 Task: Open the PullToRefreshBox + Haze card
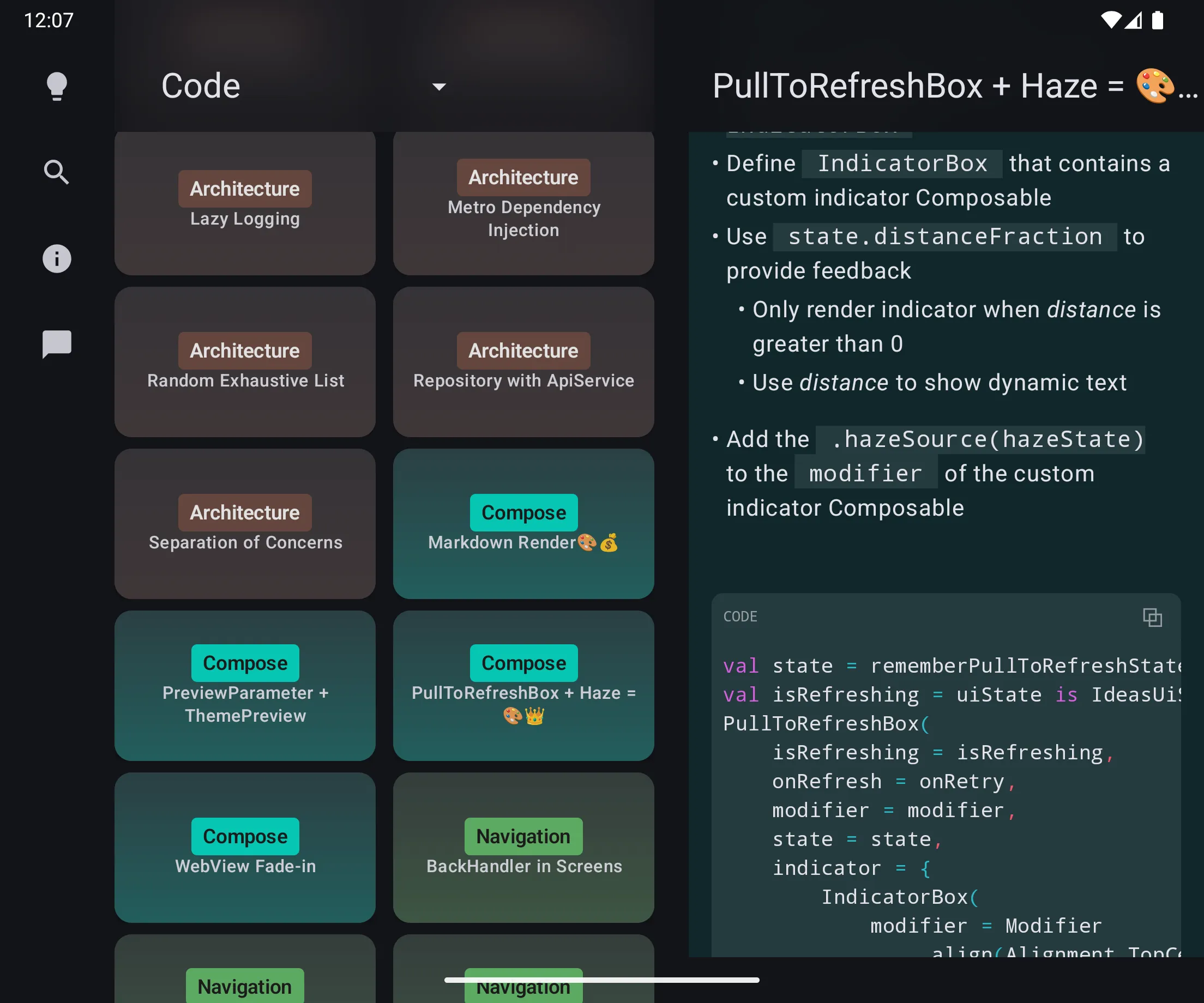(523, 686)
